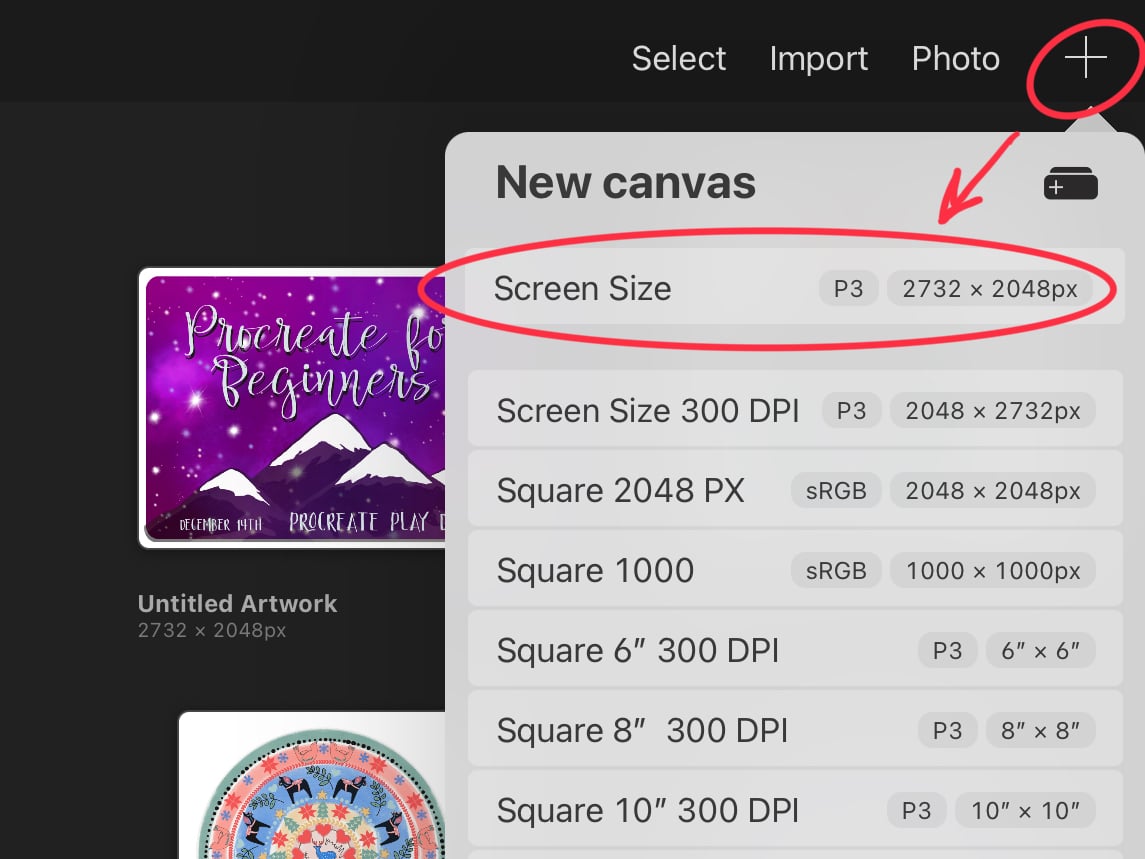
Task: Open the custom canvas creation icon
Action: [x=1069, y=182]
